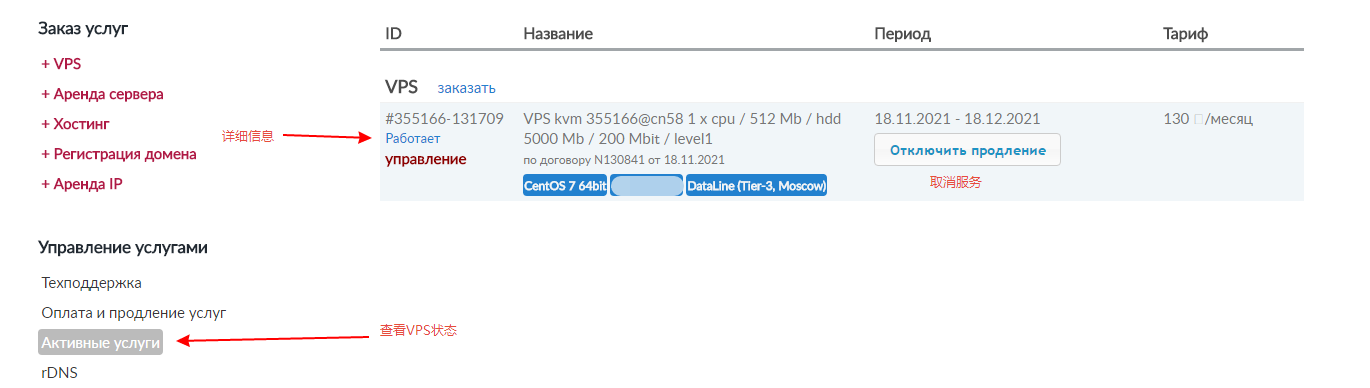Click the blurred blue tag badge
Screen dimensions: 1370x388
[646, 186]
